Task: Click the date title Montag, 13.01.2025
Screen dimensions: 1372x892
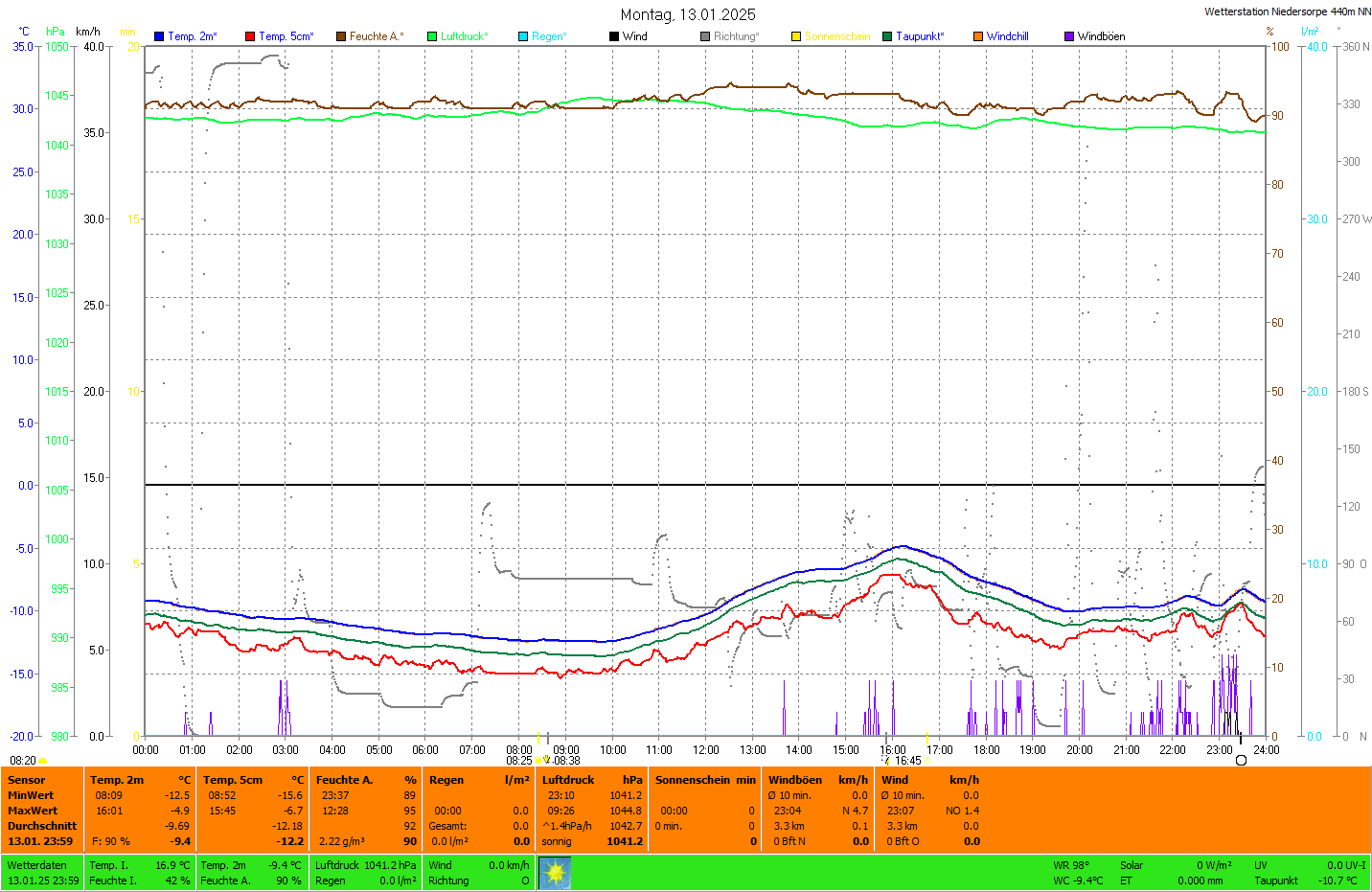Action: click(x=687, y=14)
